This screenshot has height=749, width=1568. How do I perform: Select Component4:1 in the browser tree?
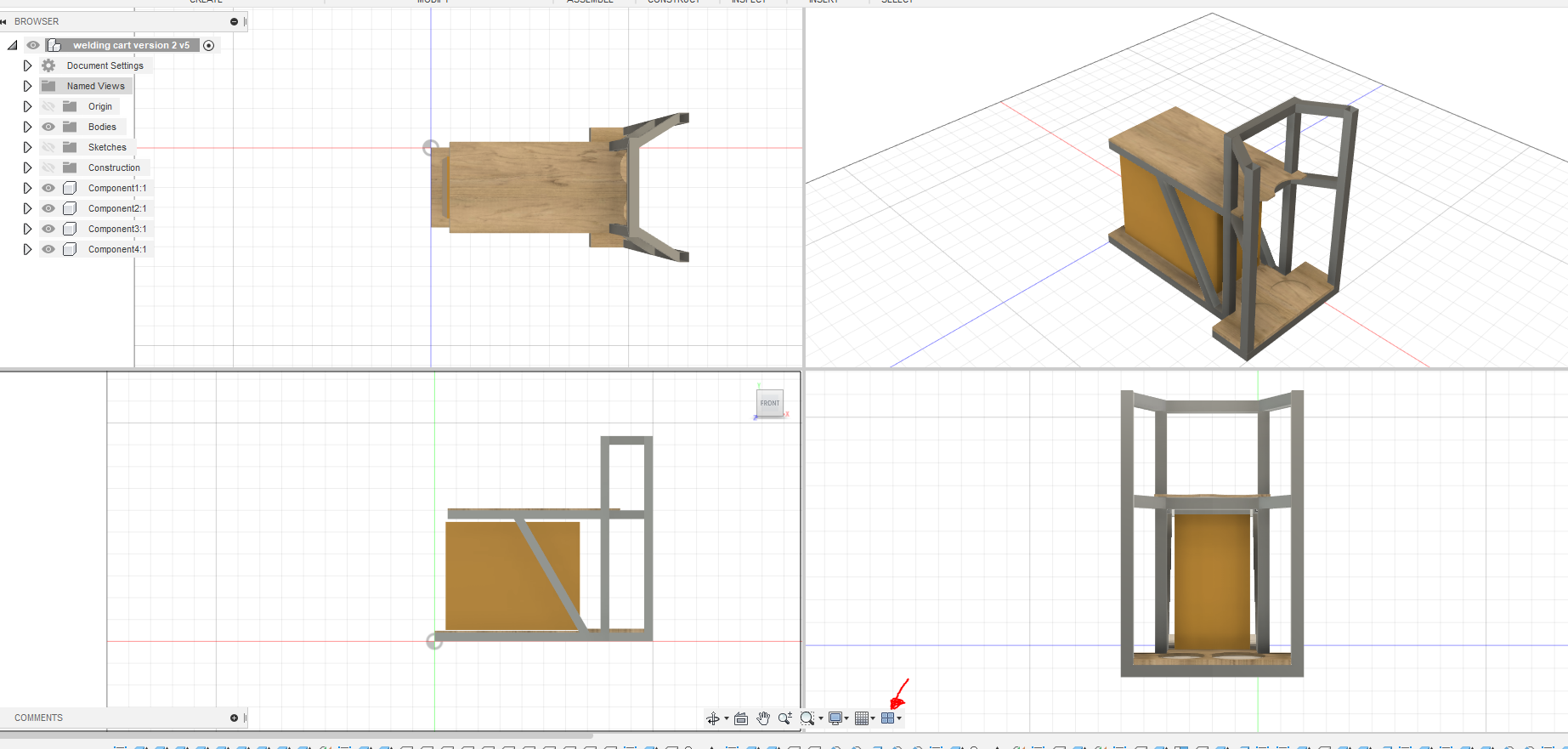(x=116, y=249)
